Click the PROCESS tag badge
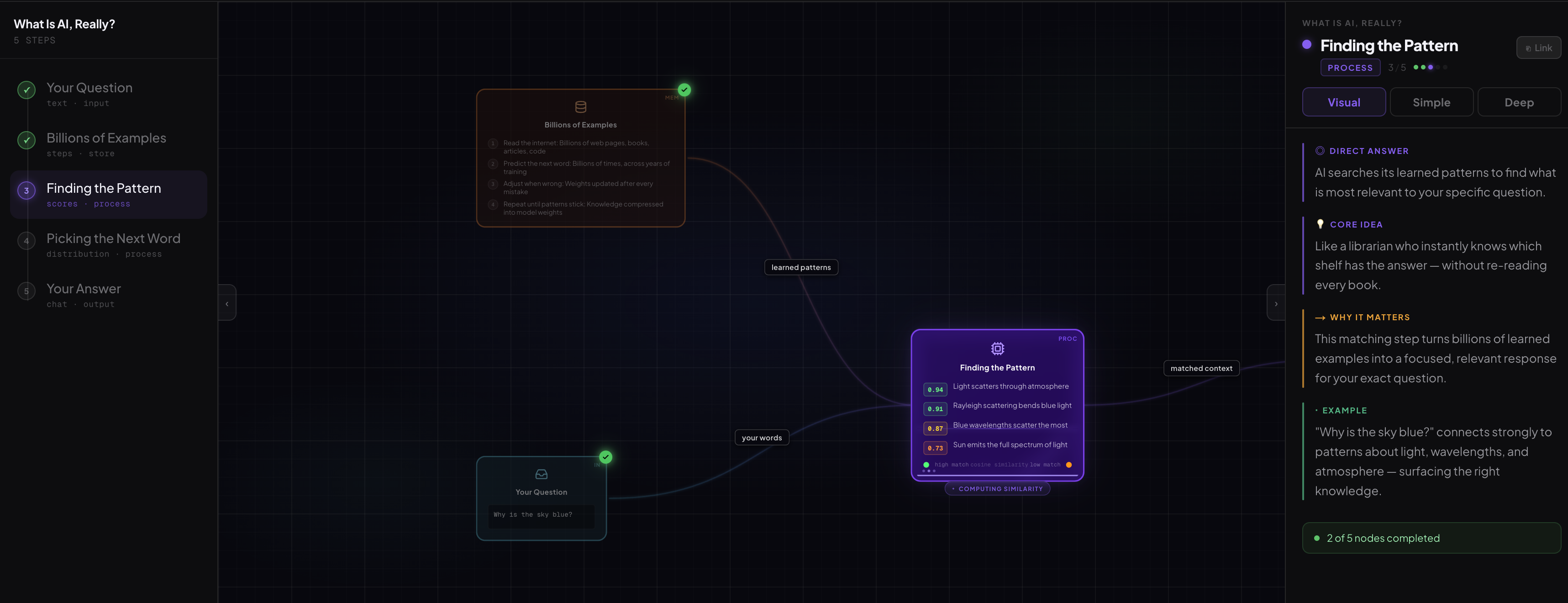The image size is (1568, 603). (1349, 68)
